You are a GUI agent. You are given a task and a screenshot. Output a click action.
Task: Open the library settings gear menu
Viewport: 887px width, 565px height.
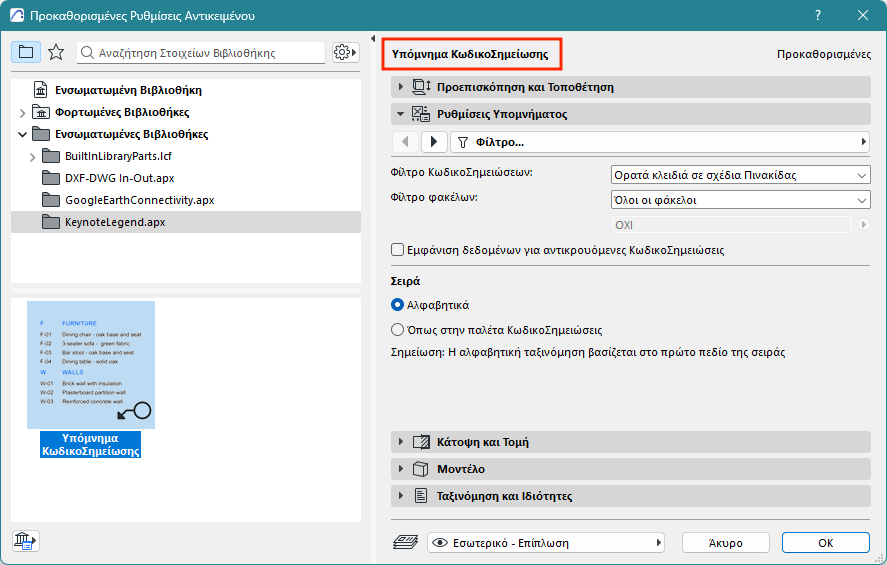tap(345, 52)
